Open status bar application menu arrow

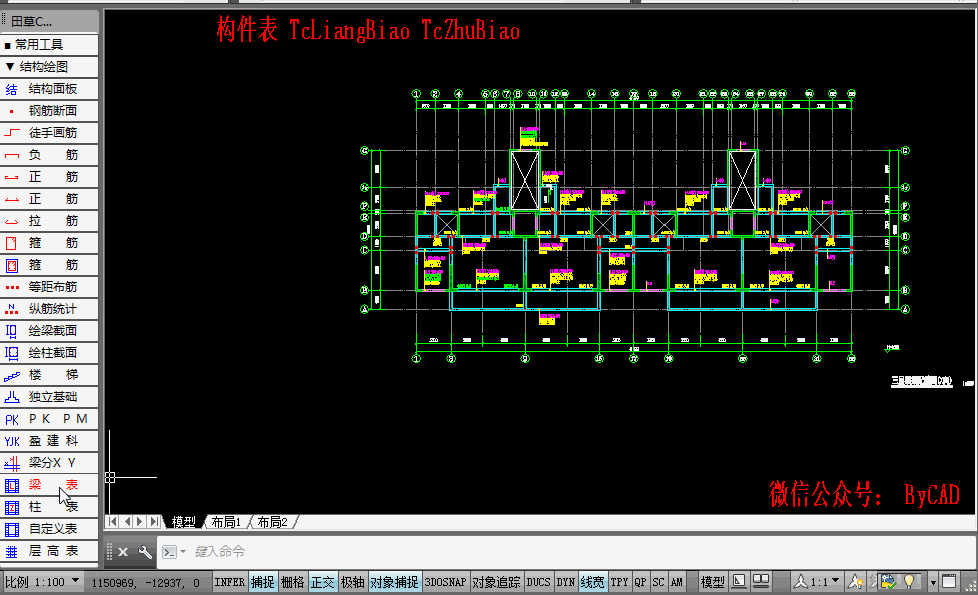click(x=933, y=583)
